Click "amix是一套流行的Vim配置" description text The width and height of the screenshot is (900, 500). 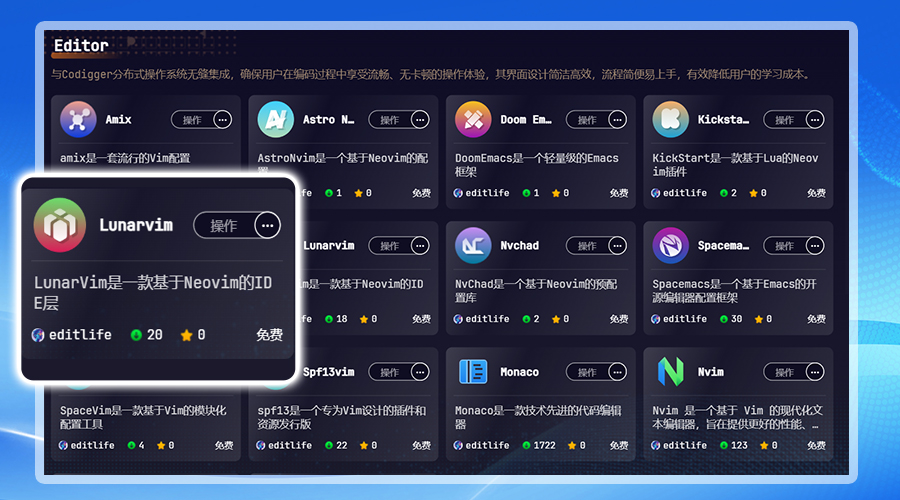tap(125, 158)
